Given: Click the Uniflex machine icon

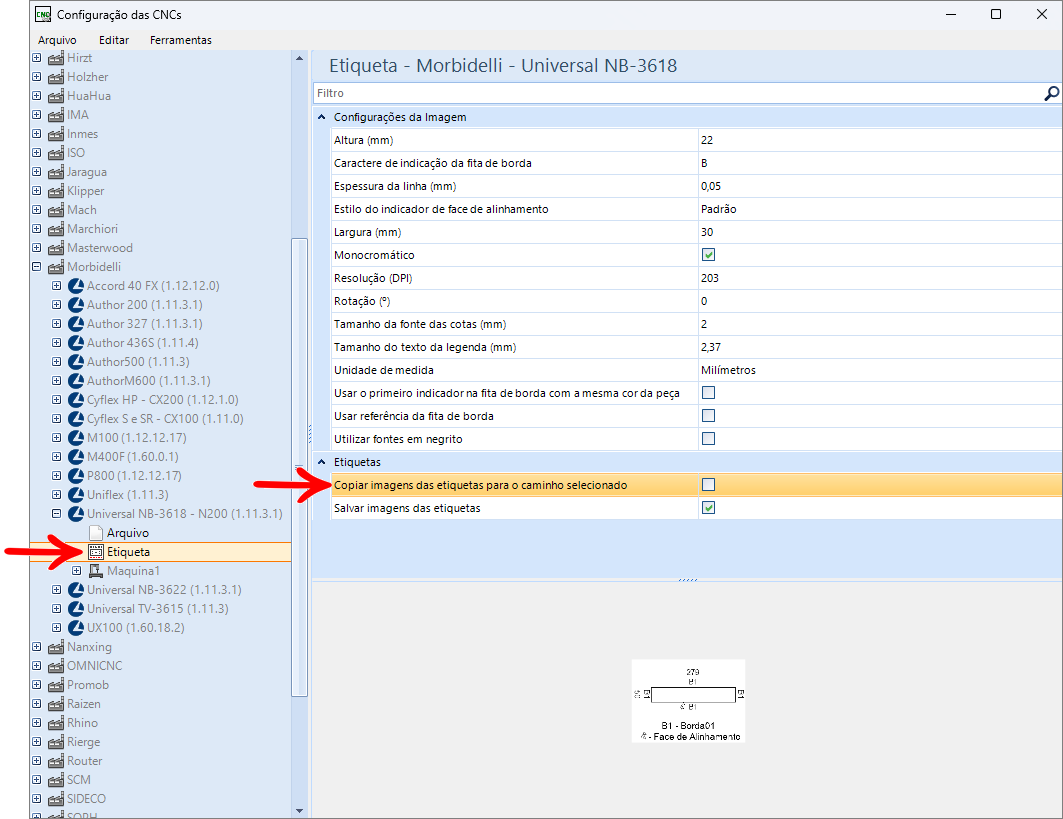Looking at the screenshot, I should 76,495.
